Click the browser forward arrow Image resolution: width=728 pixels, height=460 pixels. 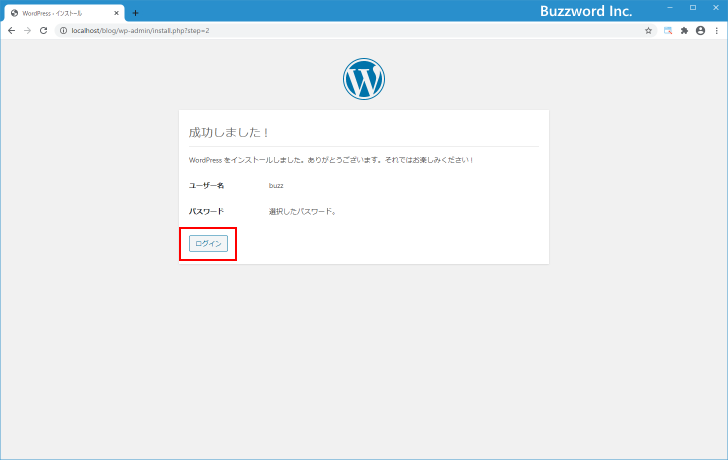click(27, 31)
